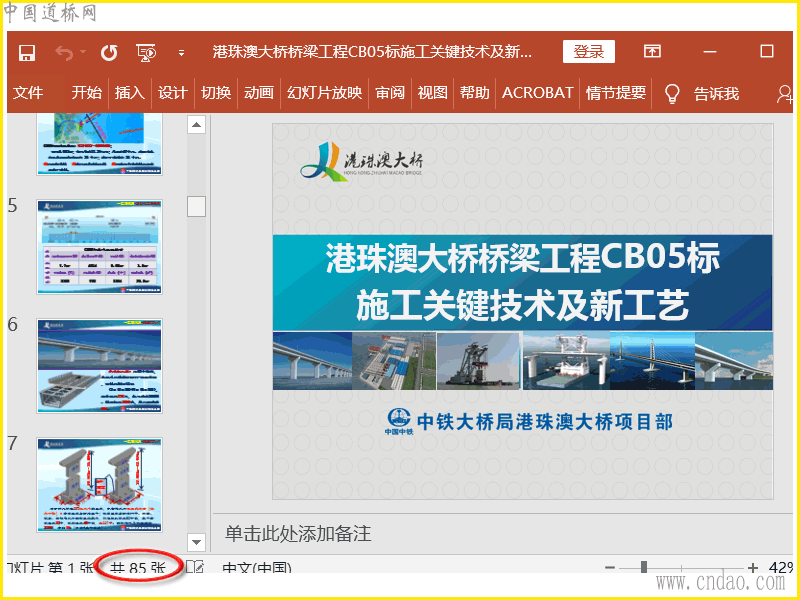Click the zoom percentage value

(x=781, y=567)
